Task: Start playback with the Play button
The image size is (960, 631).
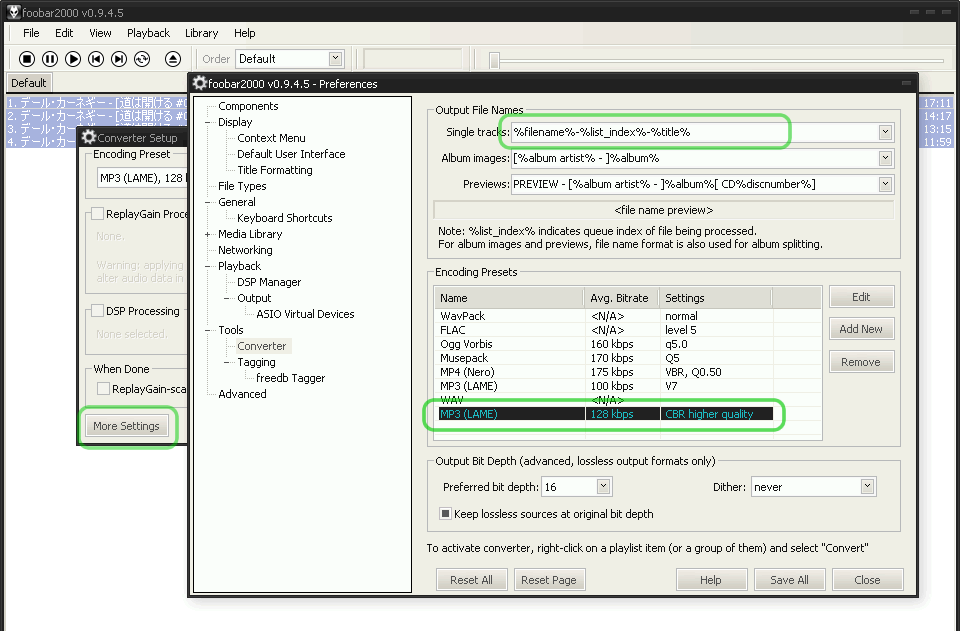Action: click(x=73, y=59)
